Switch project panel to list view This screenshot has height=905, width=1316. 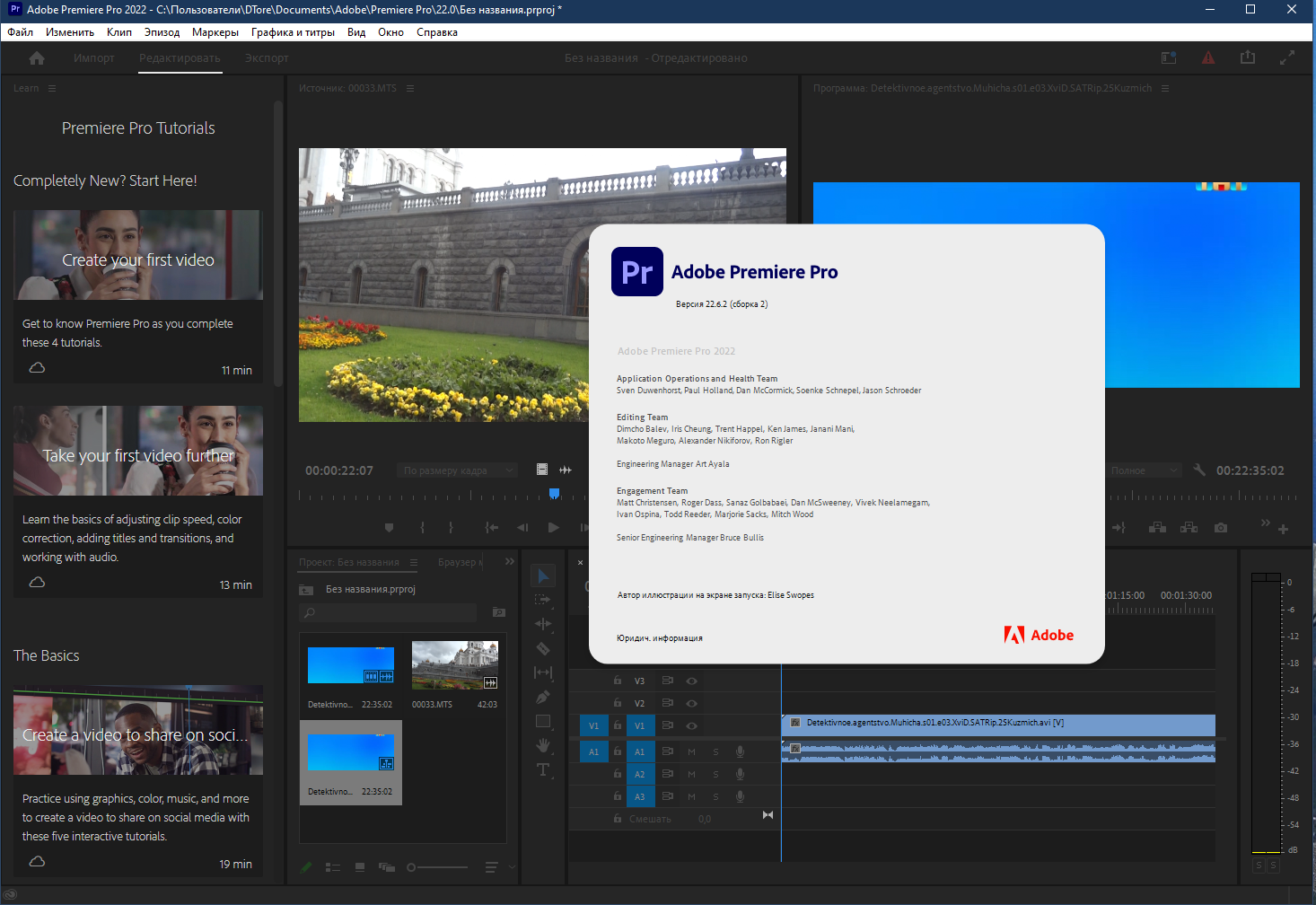click(333, 867)
